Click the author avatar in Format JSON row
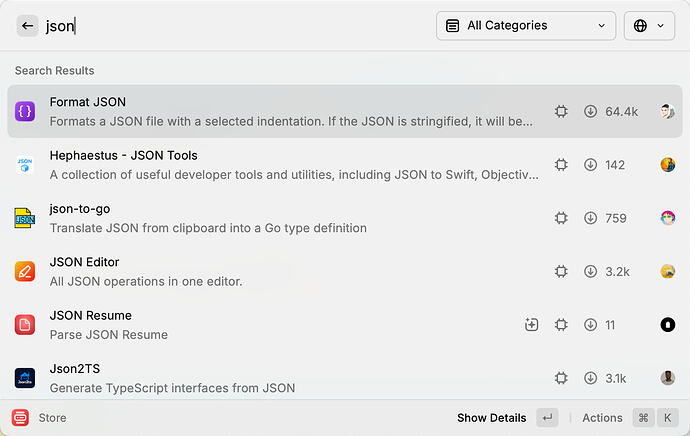The width and height of the screenshot is (690, 436). (x=668, y=112)
